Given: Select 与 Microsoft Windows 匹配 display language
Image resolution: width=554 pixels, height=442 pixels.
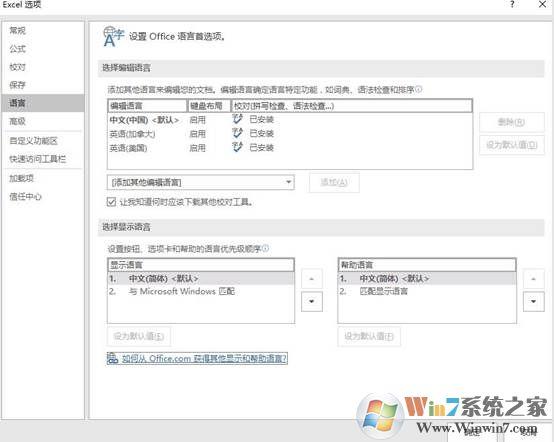Looking at the screenshot, I should [182, 291].
